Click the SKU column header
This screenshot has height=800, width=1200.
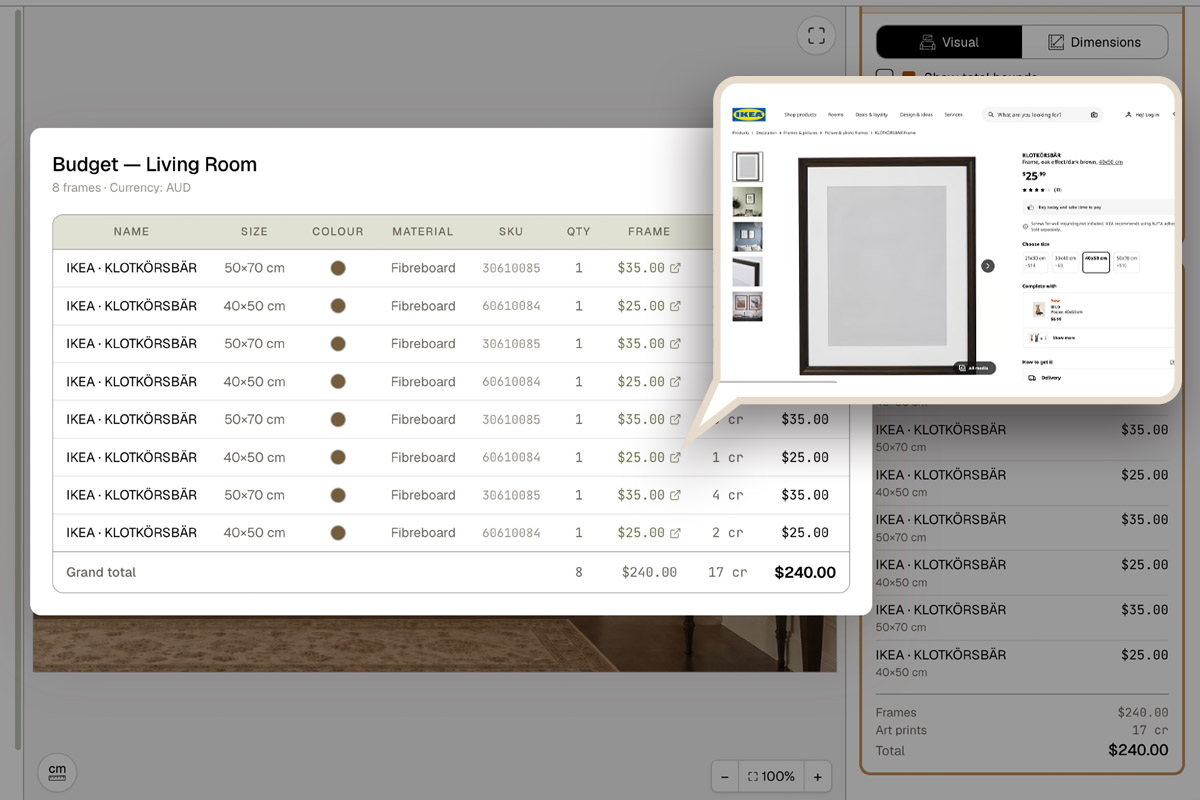[511, 231]
